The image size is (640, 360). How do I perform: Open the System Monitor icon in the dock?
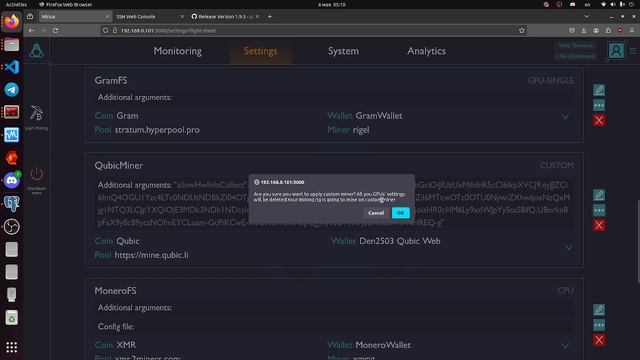[x=11, y=135]
